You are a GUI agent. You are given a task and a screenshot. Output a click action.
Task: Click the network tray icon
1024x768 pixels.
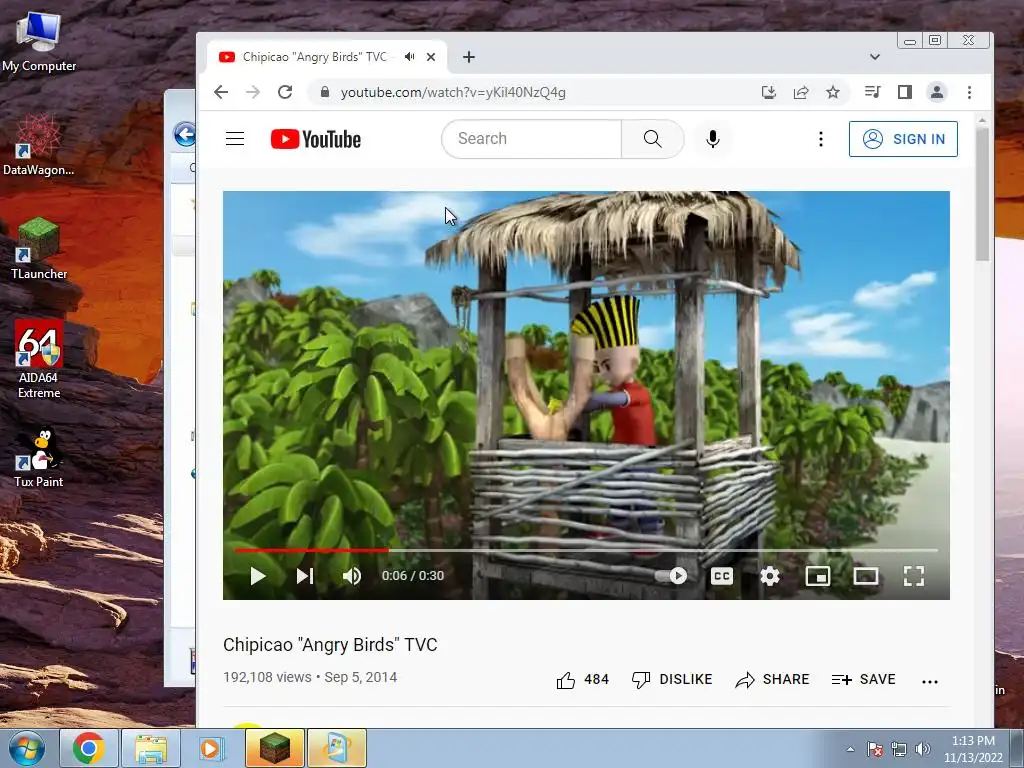pyautogui.click(x=899, y=749)
